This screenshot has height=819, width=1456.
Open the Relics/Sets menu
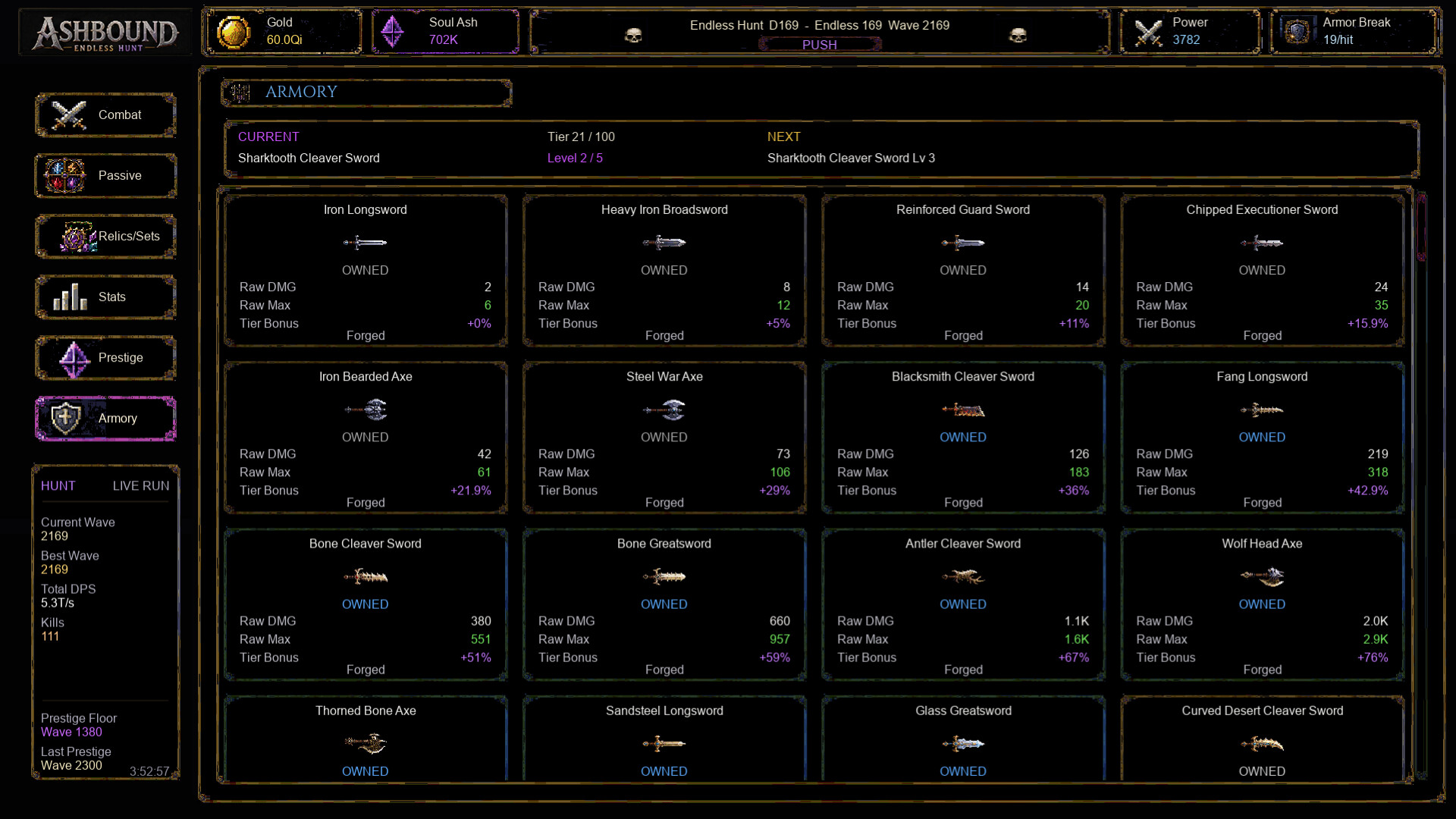click(105, 237)
